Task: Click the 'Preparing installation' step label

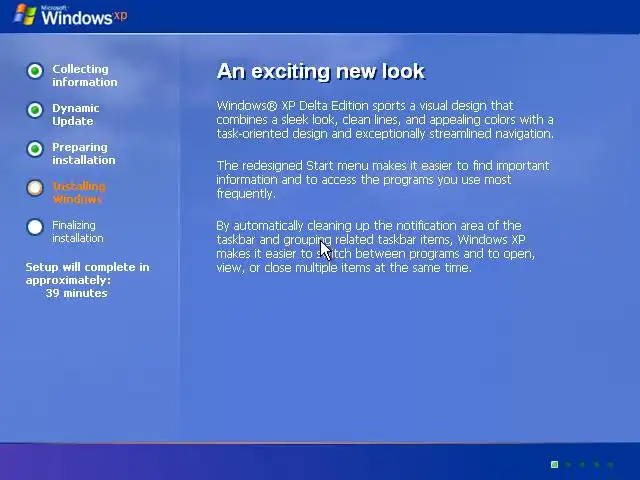Action: (84, 153)
